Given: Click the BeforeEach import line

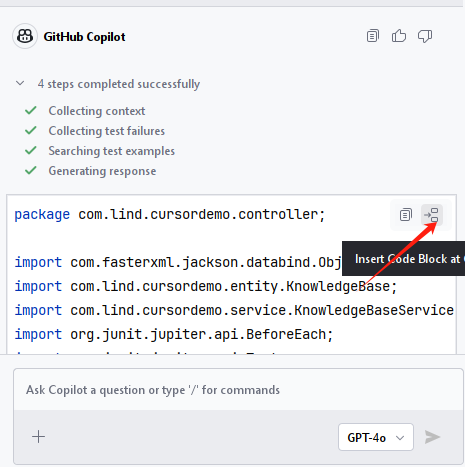Looking at the screenshot, I should 174,334.
